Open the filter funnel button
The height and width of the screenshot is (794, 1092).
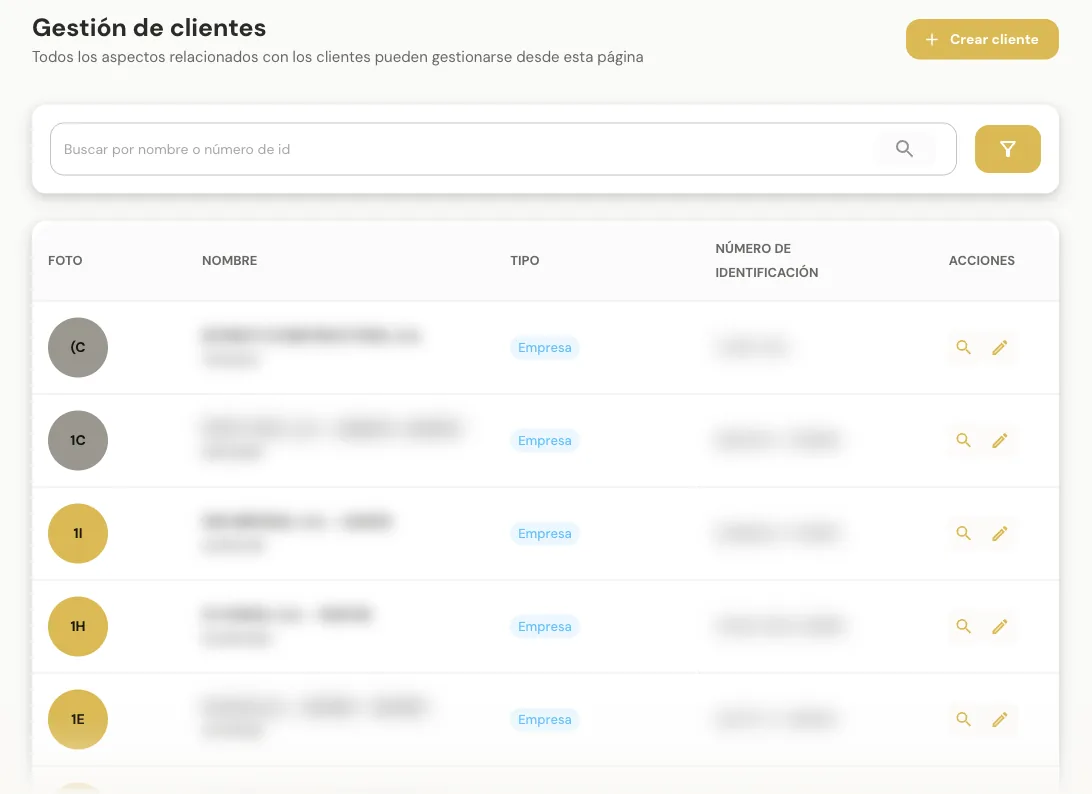tap(1007, 149)
